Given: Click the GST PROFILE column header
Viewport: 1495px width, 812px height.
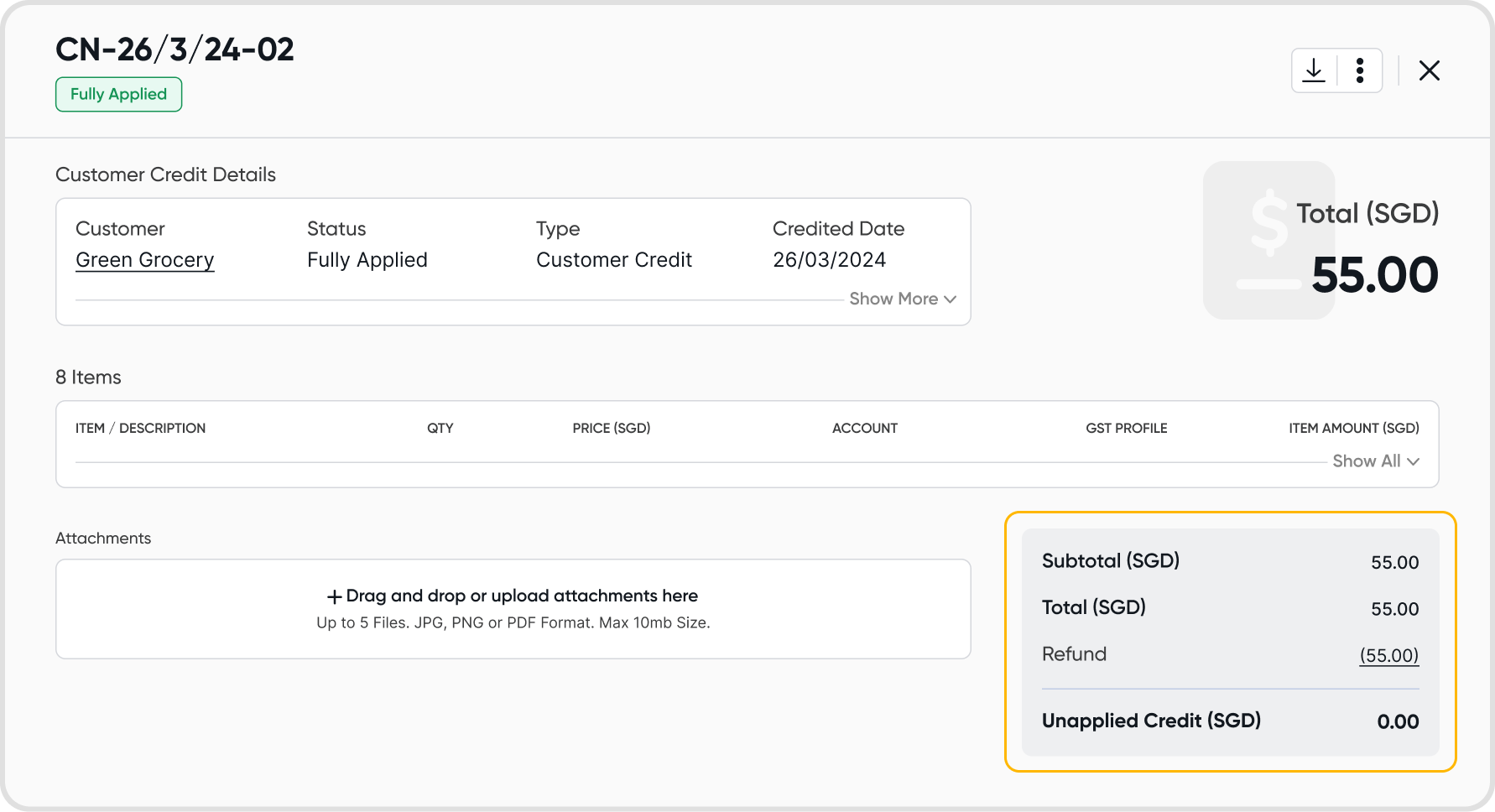Looking at the screenshot, I should tap(1126, 428).
